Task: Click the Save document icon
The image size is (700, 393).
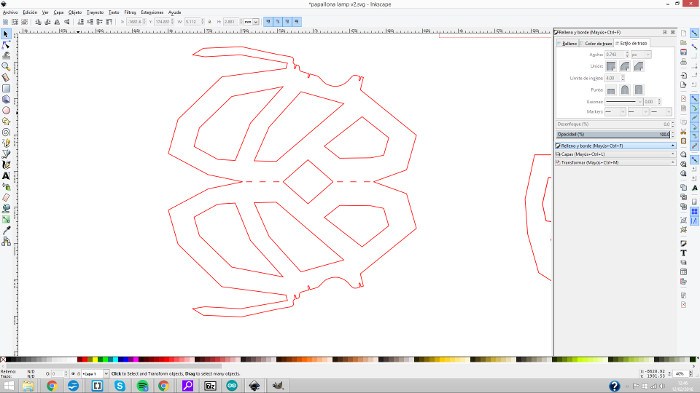Action: tap(683, 52)
